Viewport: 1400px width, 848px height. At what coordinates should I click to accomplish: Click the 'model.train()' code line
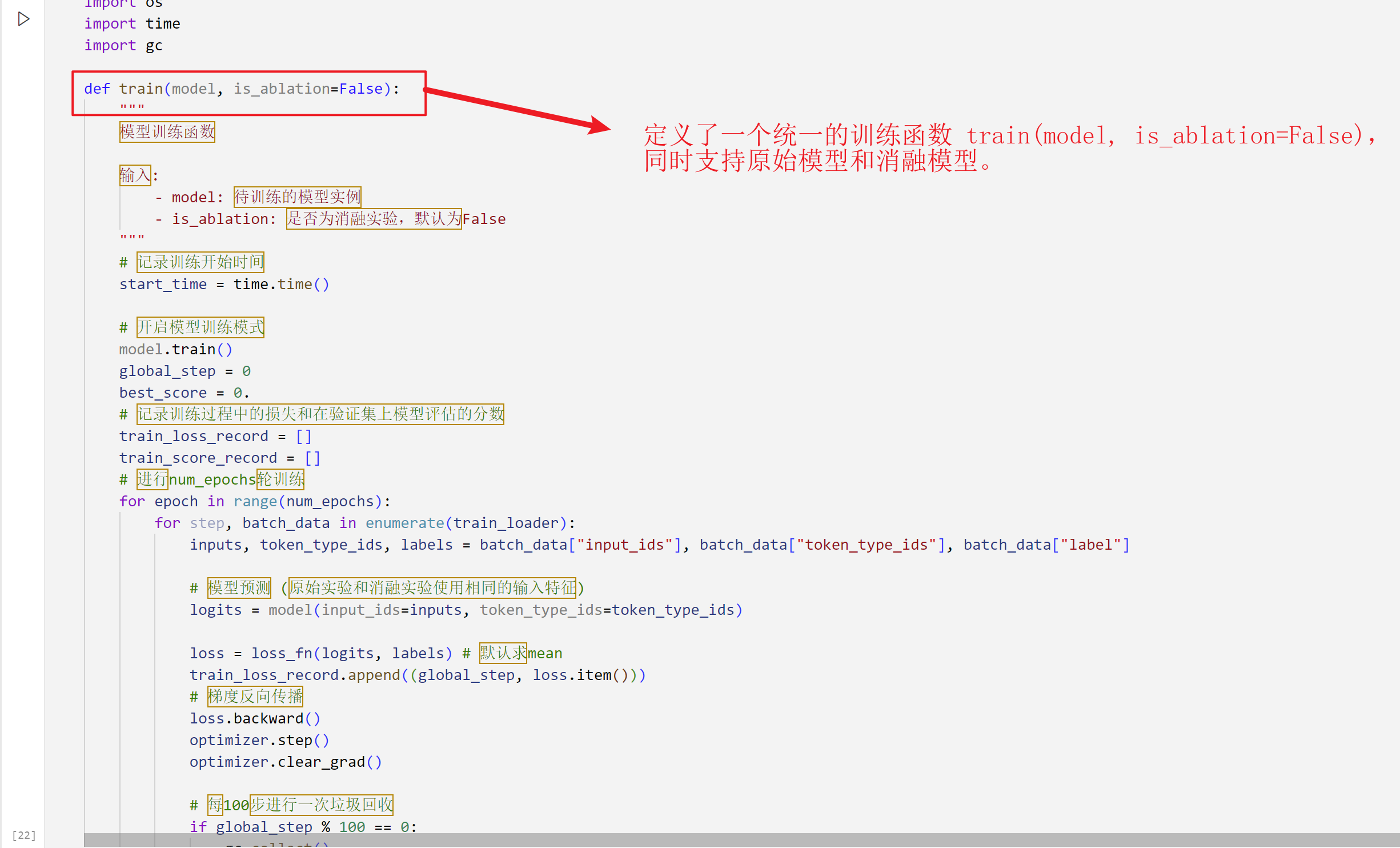[176, 349]
